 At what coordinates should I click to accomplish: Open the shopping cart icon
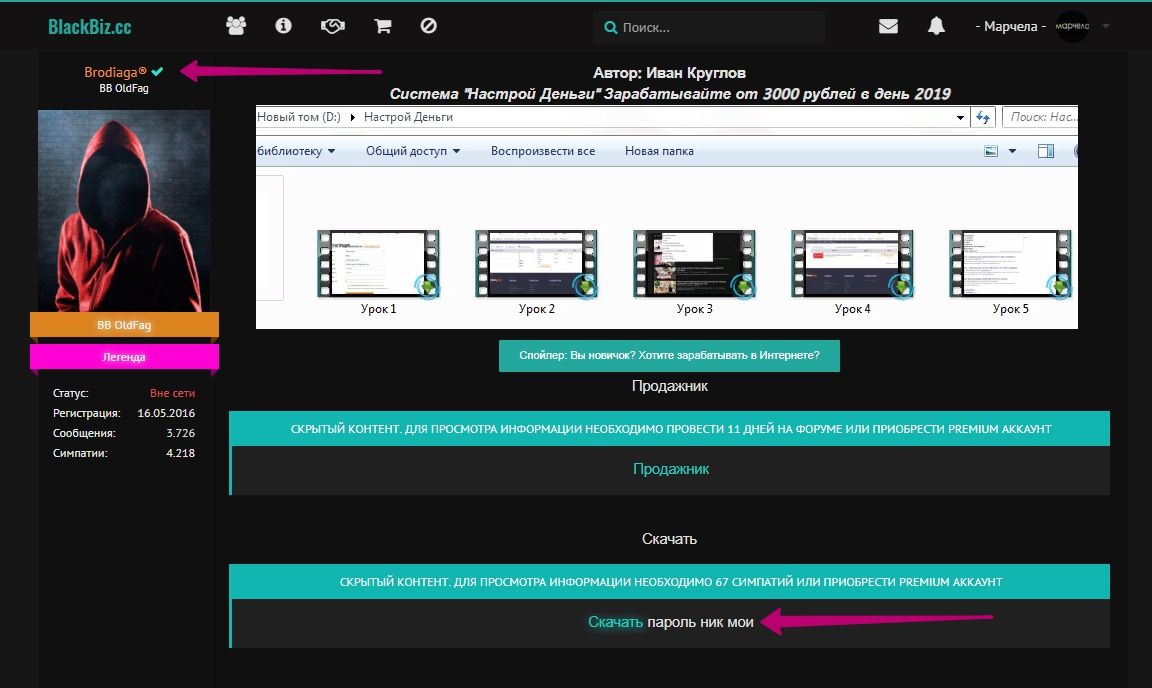coord(382,27)
